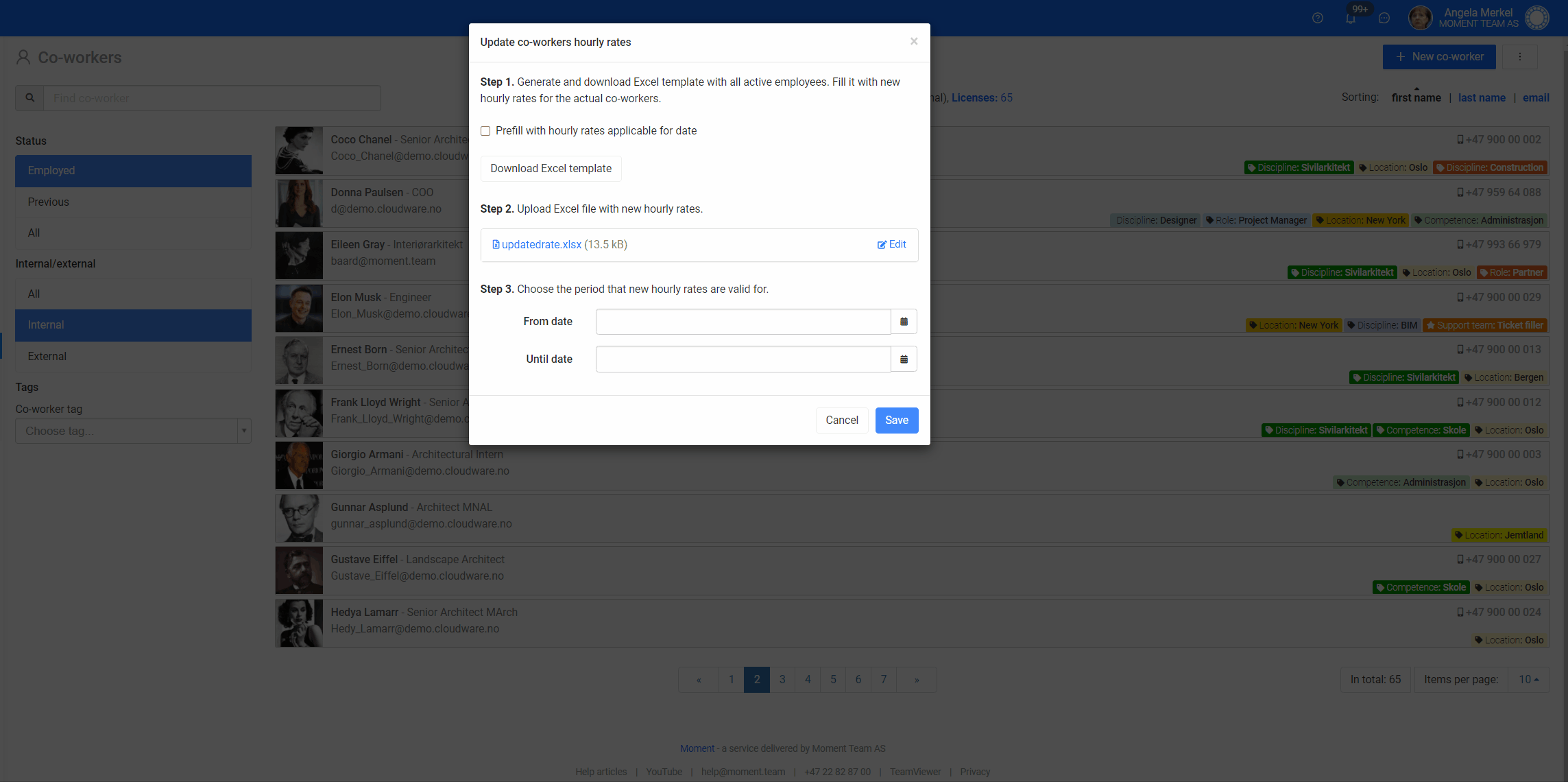Click the help@moment.team email link

(743, 772)
